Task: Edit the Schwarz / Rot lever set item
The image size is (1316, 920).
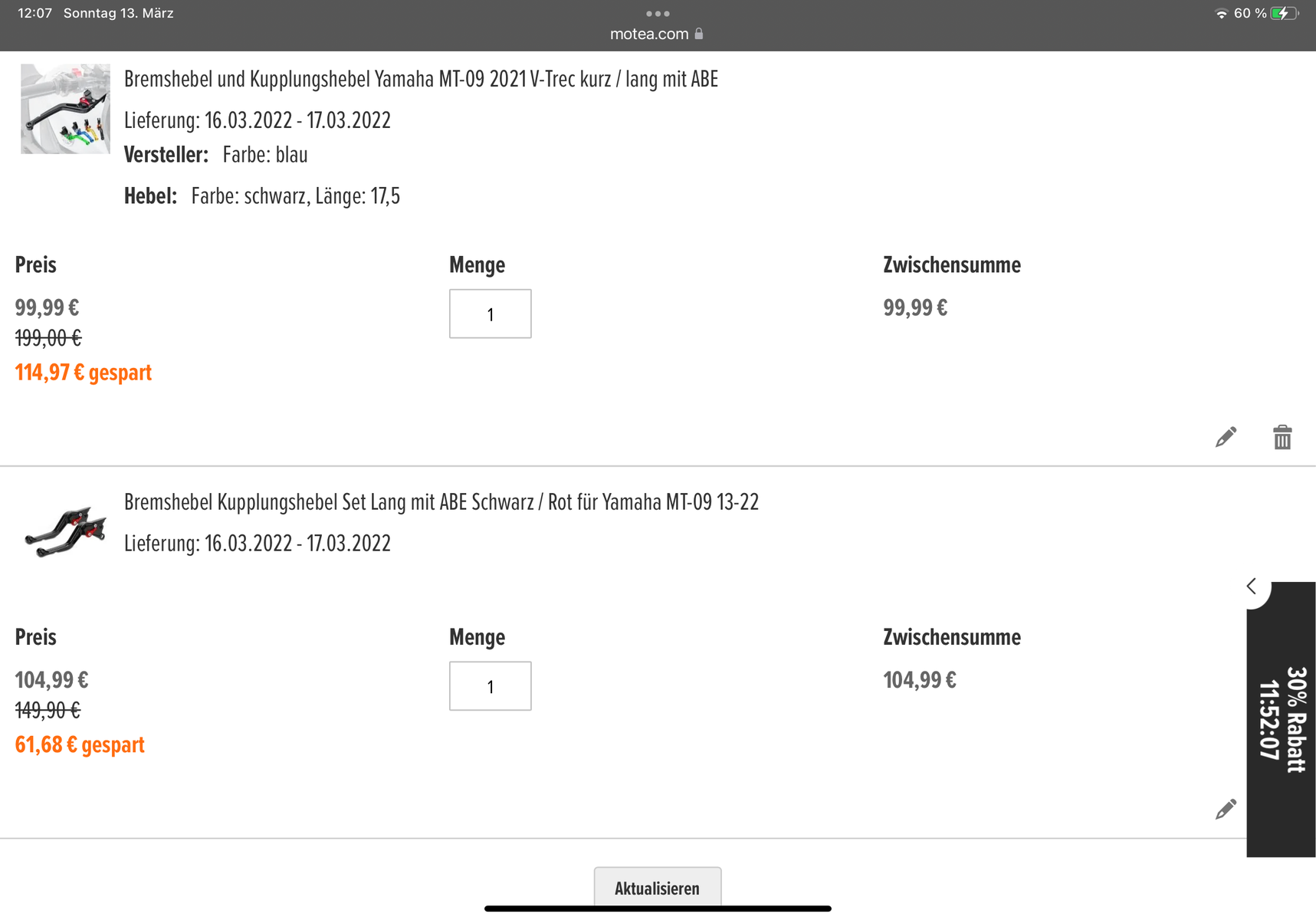Action: (1226, 809)
